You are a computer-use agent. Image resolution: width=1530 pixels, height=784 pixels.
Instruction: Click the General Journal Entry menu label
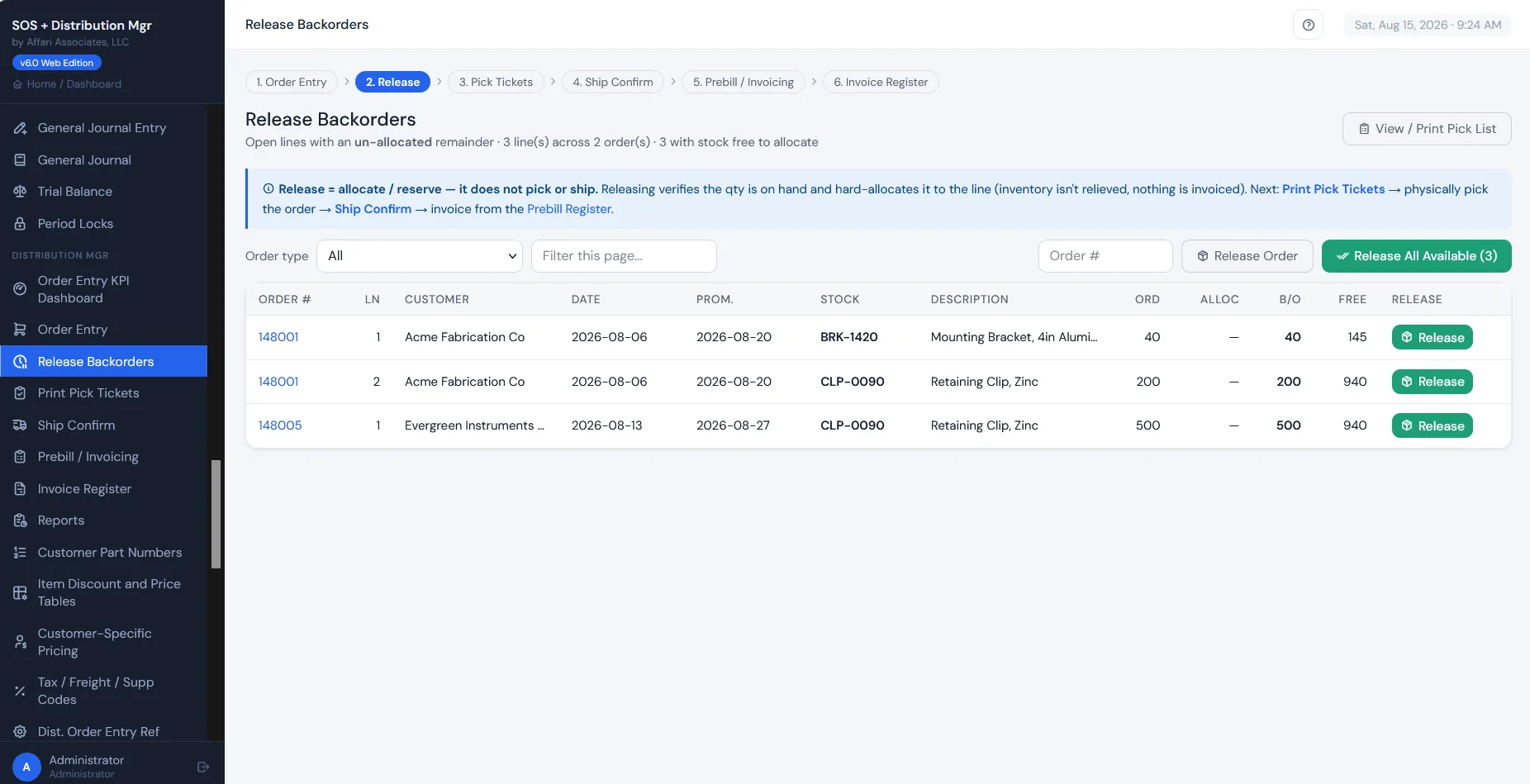pyautogui.click(x=102, y=128)
